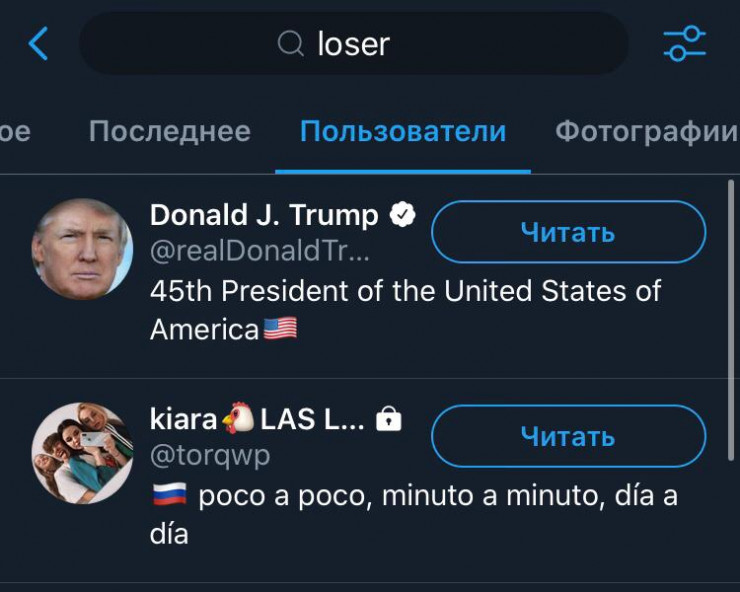Open kiara's group photo avatar
The height and width of the screenshot is (592, 740).
pos(82,453)
